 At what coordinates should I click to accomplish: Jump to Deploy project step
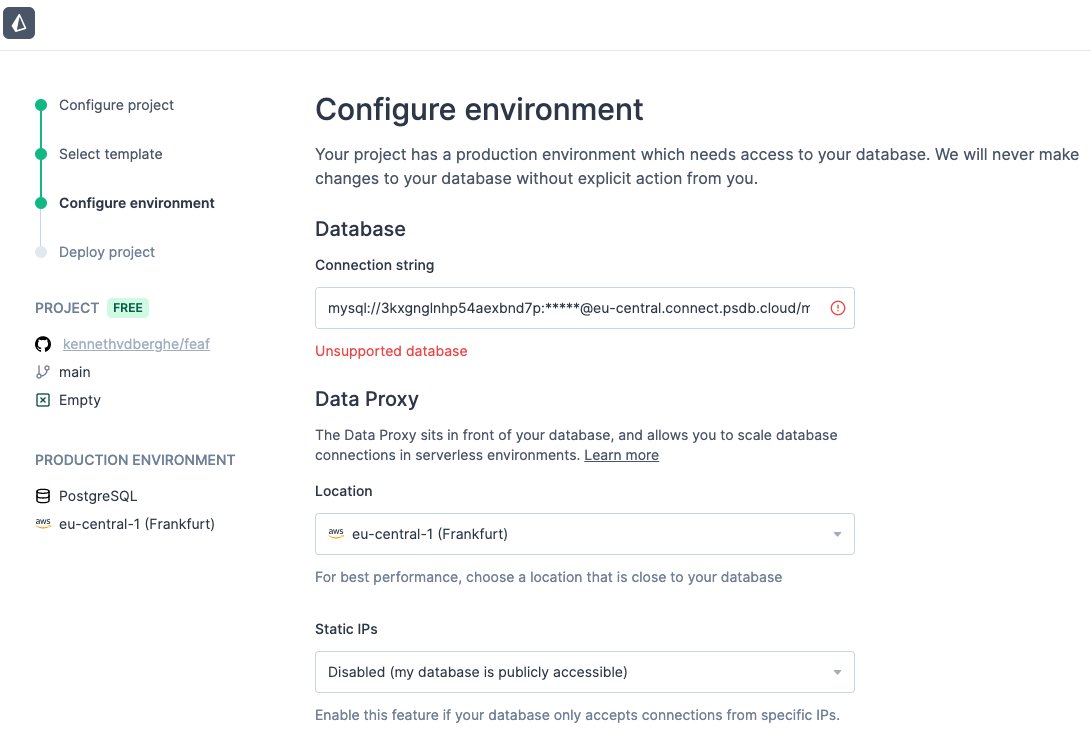(106, 252)
